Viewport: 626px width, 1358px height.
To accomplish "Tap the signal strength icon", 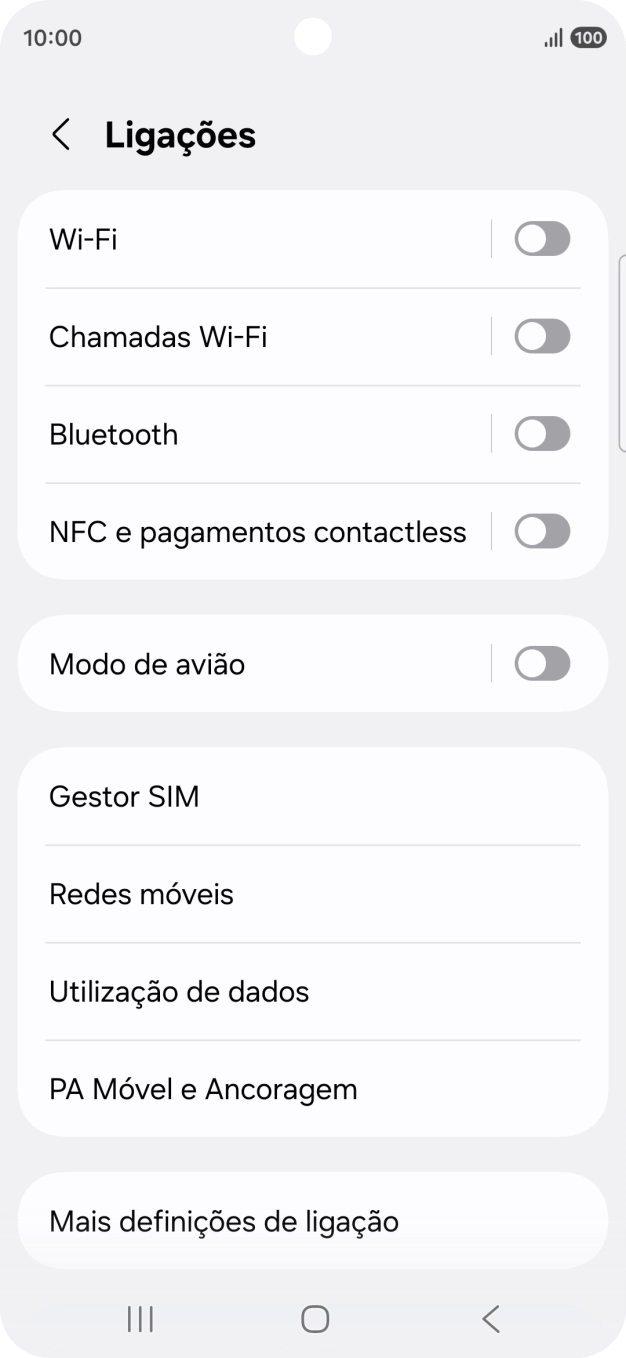I will tap(553, 37).
